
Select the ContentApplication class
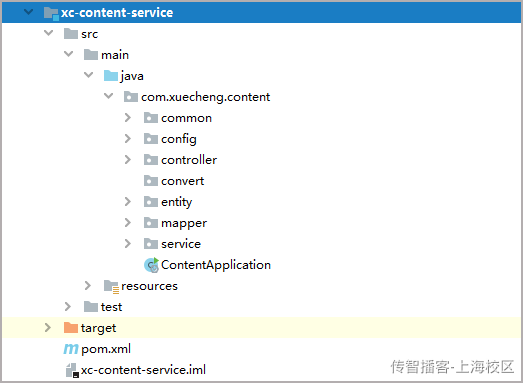pyautogui.click(x=215, y=265)
